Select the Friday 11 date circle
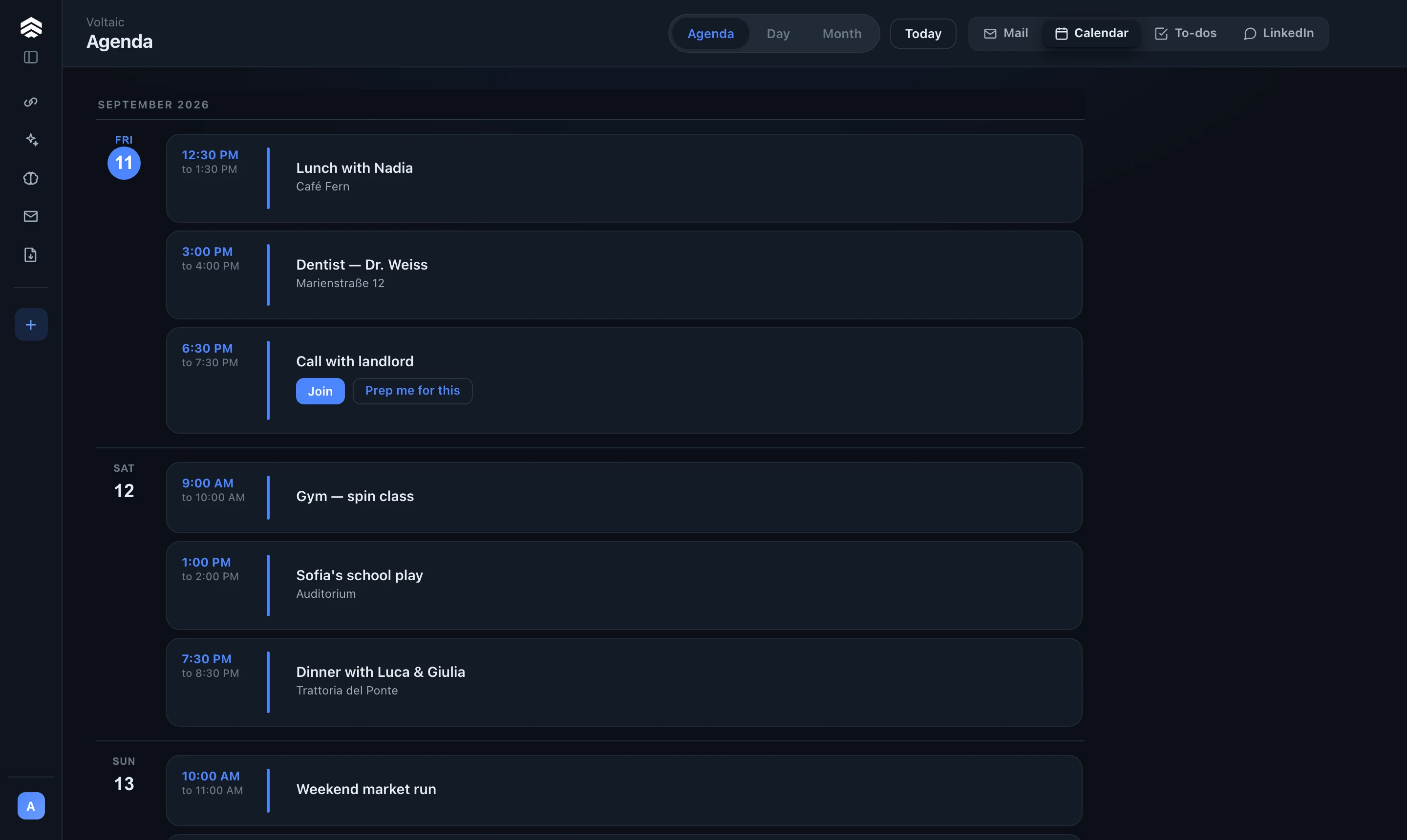Image resolution: width=1407 pixels, height=840 pixels. (124, 163)
